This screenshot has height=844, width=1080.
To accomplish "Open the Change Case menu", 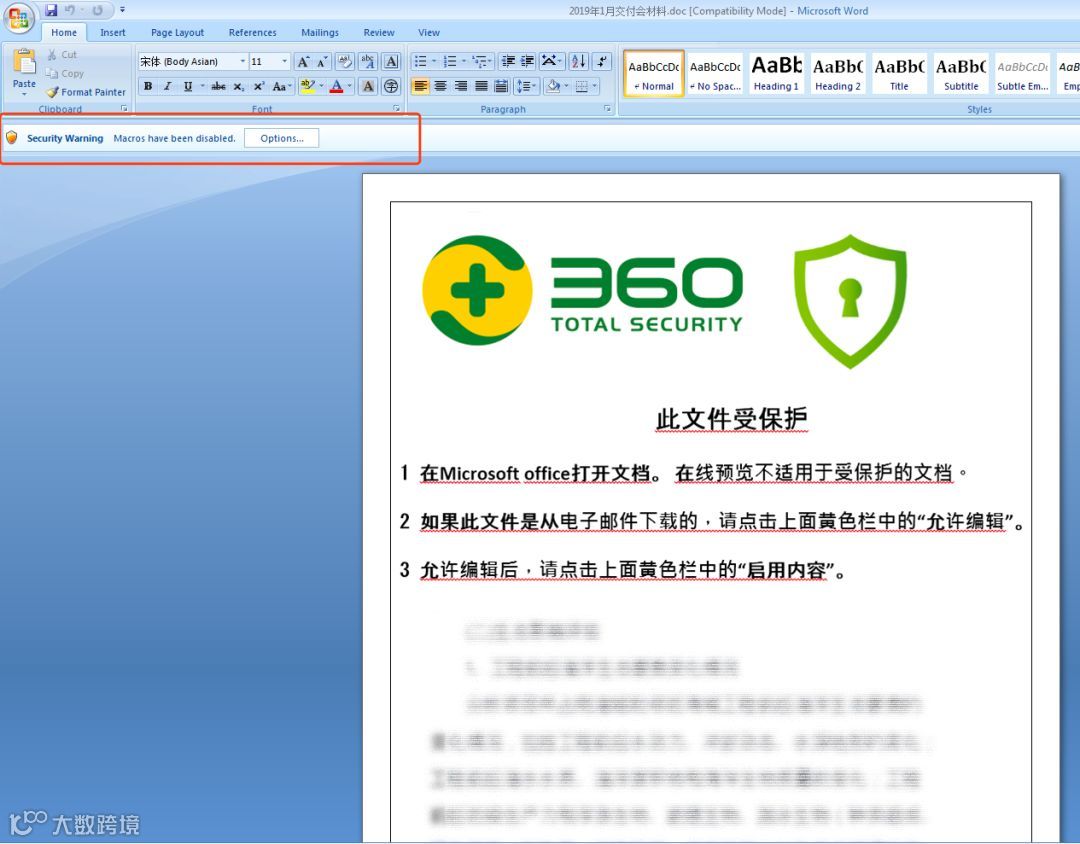I will [281, 86].
